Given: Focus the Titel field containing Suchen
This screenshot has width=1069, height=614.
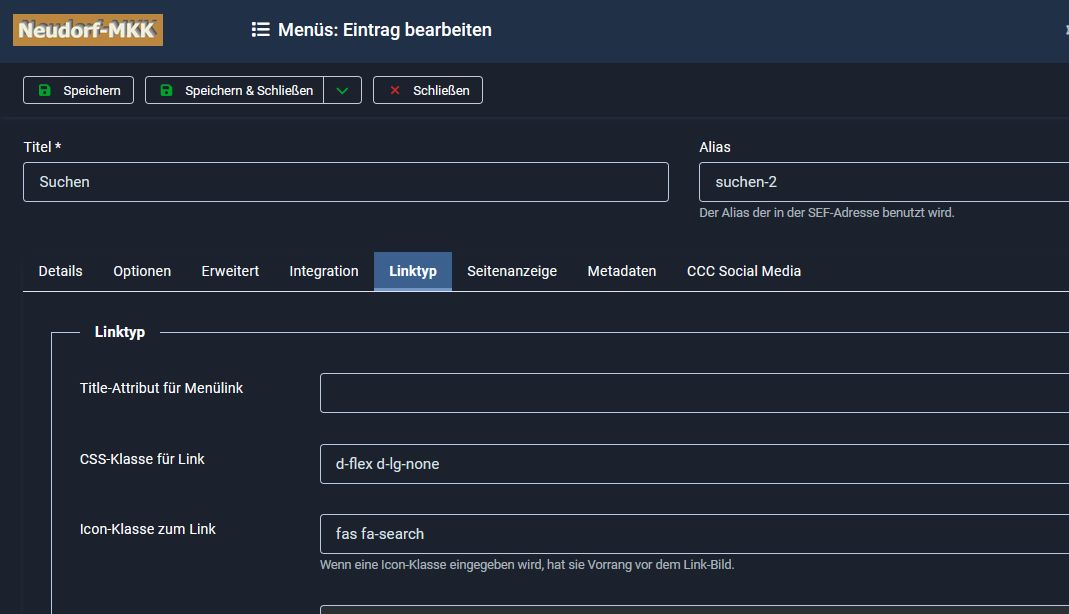Looking at the screenshot, I should point(345,182).
